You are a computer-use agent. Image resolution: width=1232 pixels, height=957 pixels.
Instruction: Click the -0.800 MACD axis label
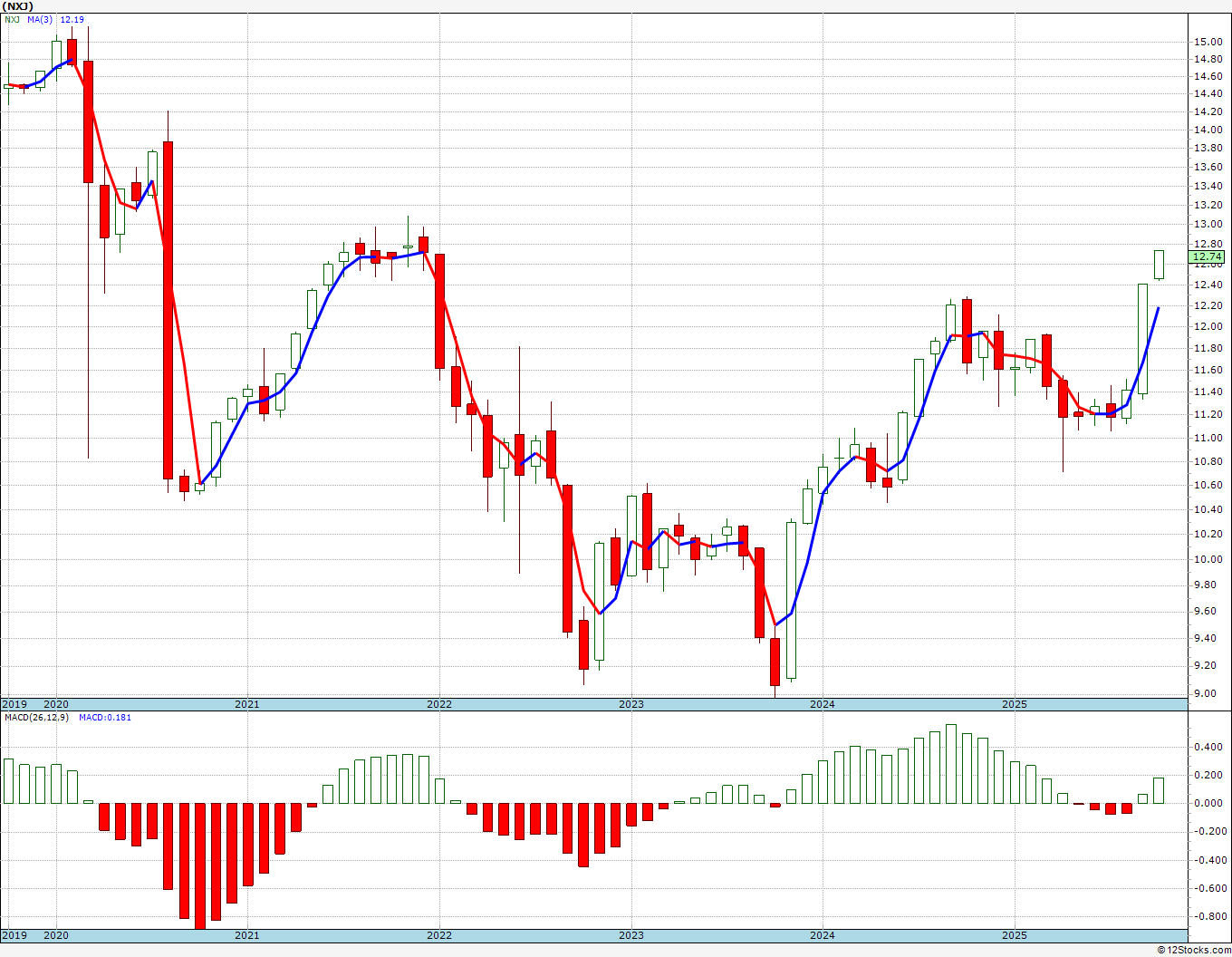(x=1208, y=916)
